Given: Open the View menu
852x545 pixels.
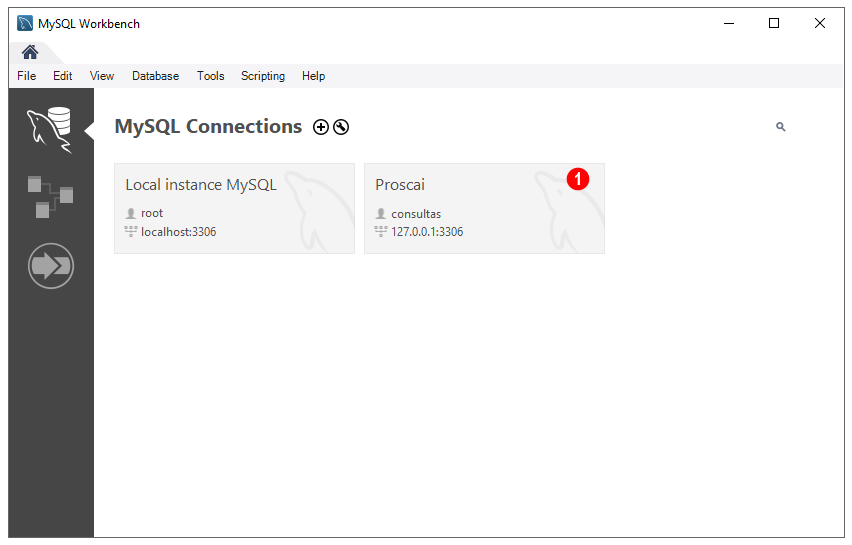Looking at the screenshot, I should (x=102, y=76).
